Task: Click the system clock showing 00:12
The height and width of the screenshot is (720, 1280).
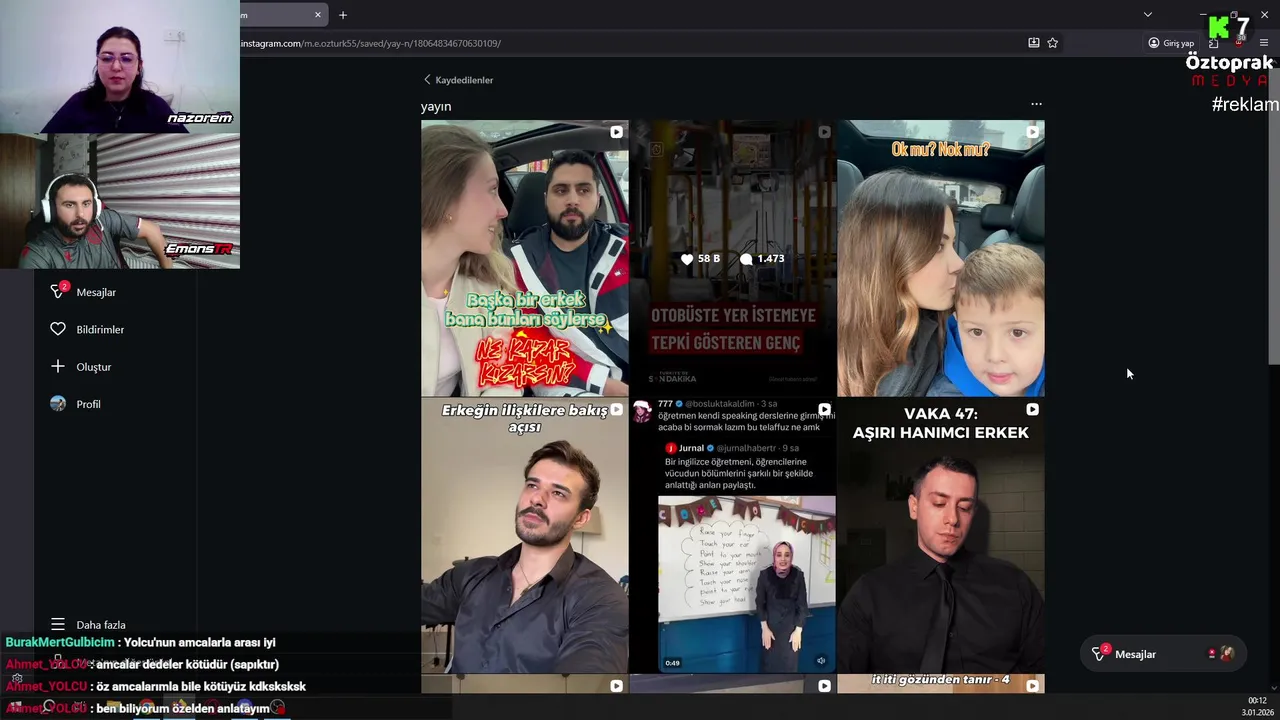Action: (x=1257, y=701)
